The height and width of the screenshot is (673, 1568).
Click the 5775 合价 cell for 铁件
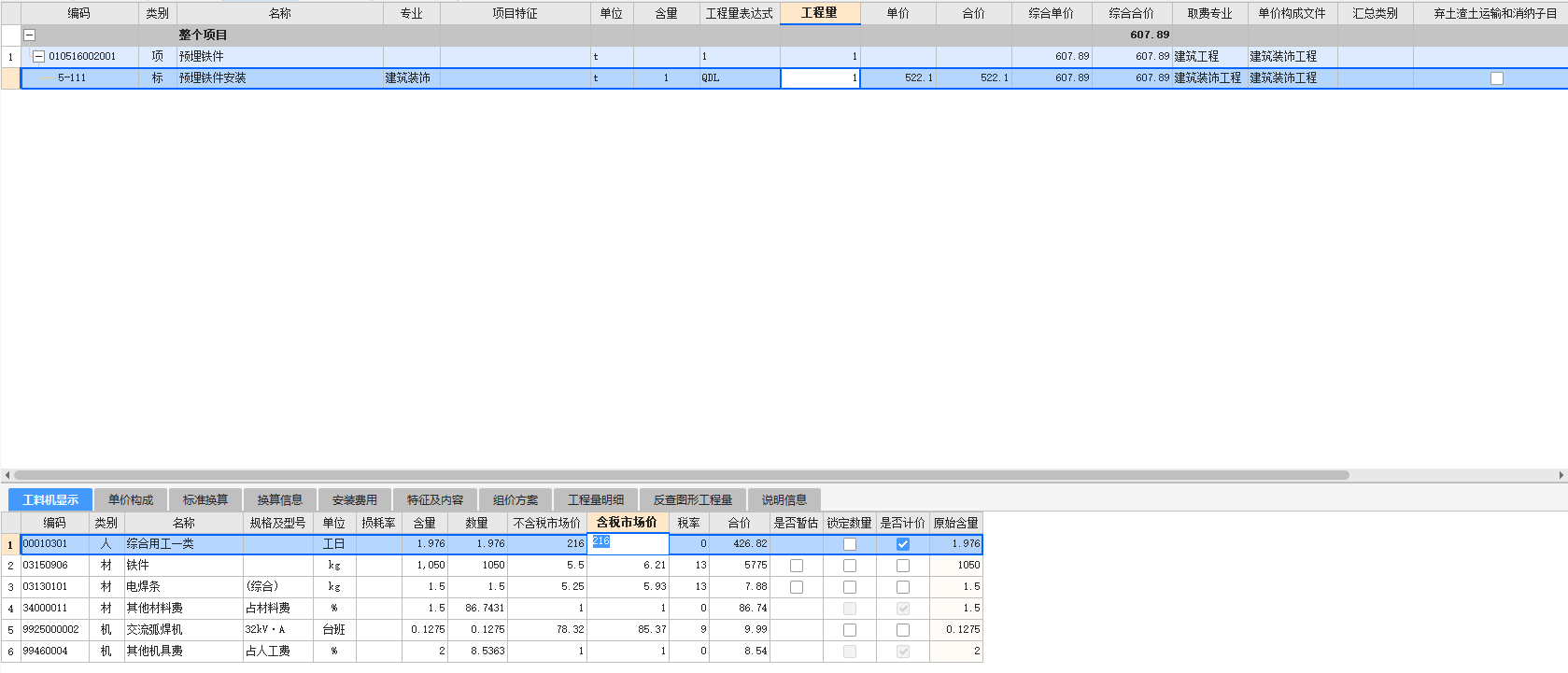coord(740,565)
